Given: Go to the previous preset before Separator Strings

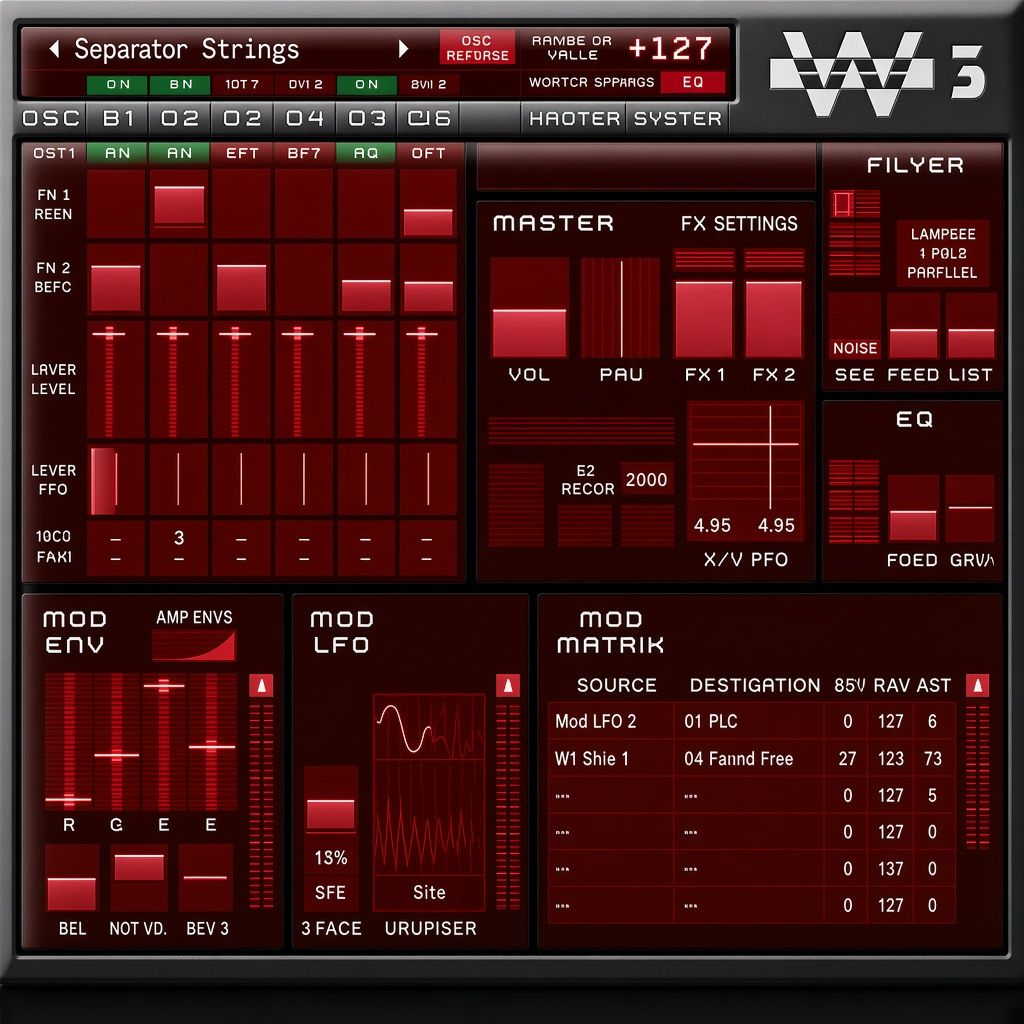Looking at the screenshot, I should [x=54, y=48].
